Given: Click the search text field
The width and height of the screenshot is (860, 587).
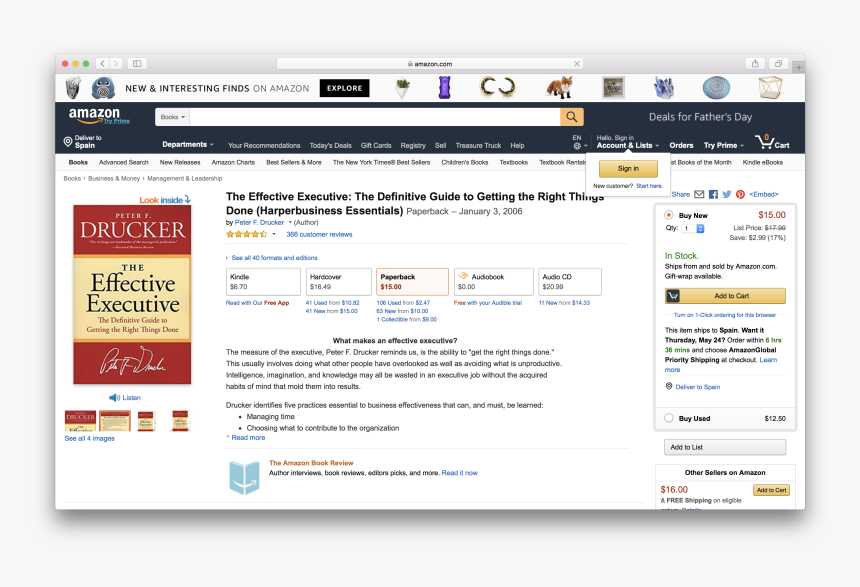Looking at the screenshot, I should tap(375, 117).
